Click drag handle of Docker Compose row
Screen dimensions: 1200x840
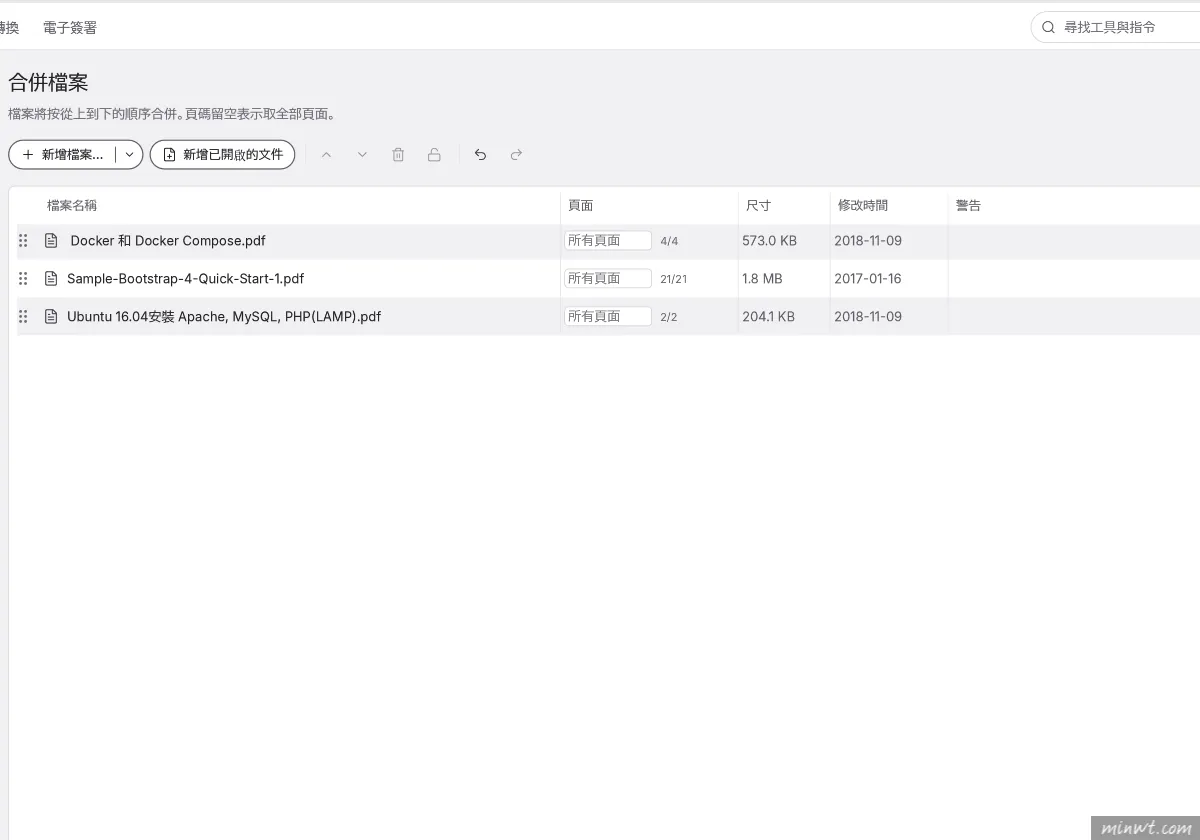pyautogui.click(x=24, y=241)
